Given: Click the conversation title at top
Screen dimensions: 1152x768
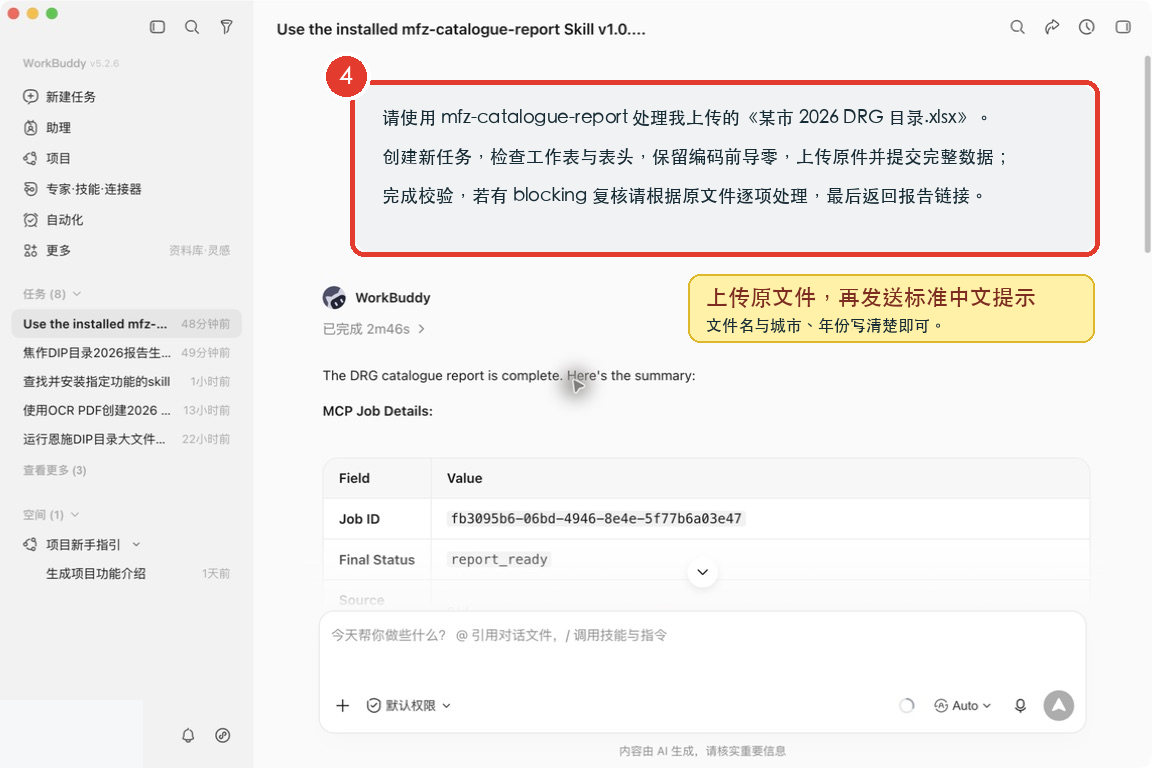Looking at the screenshot, I should tap(461, 29).
